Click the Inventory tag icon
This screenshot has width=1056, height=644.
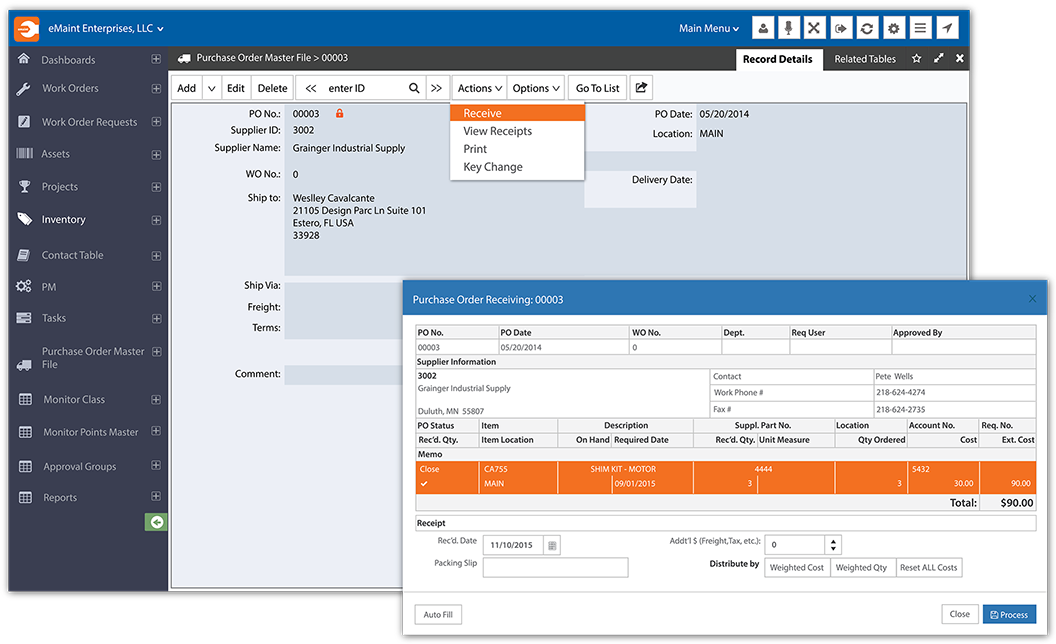point(24,219)
